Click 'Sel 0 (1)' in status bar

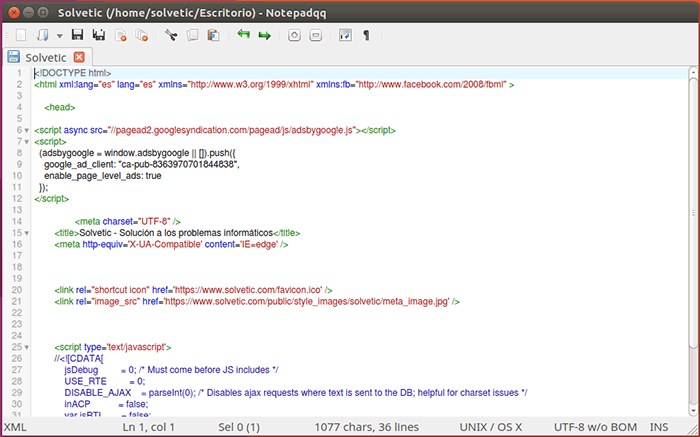point(239,427)
